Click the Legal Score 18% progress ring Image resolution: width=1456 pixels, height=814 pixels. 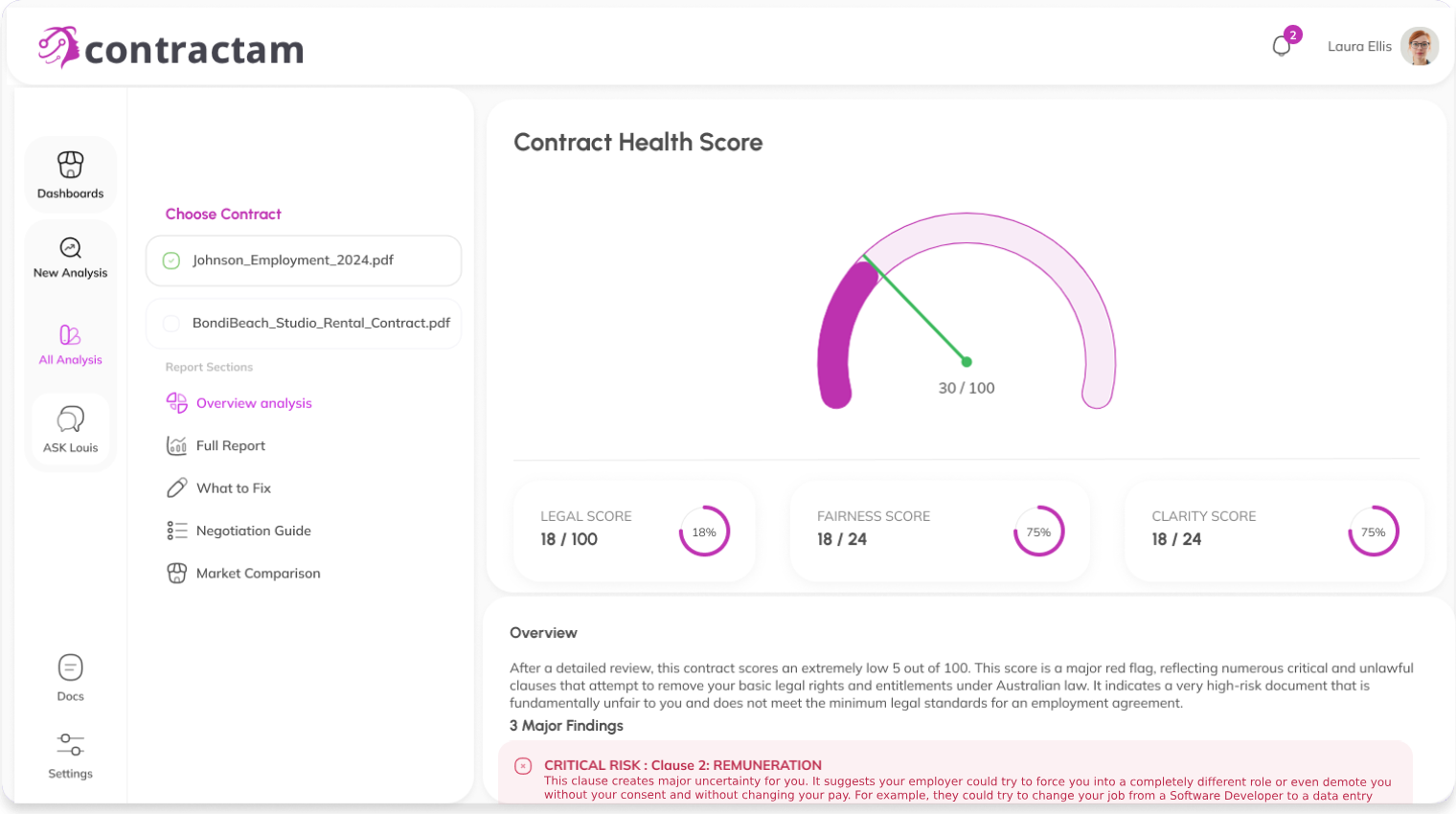704,531
